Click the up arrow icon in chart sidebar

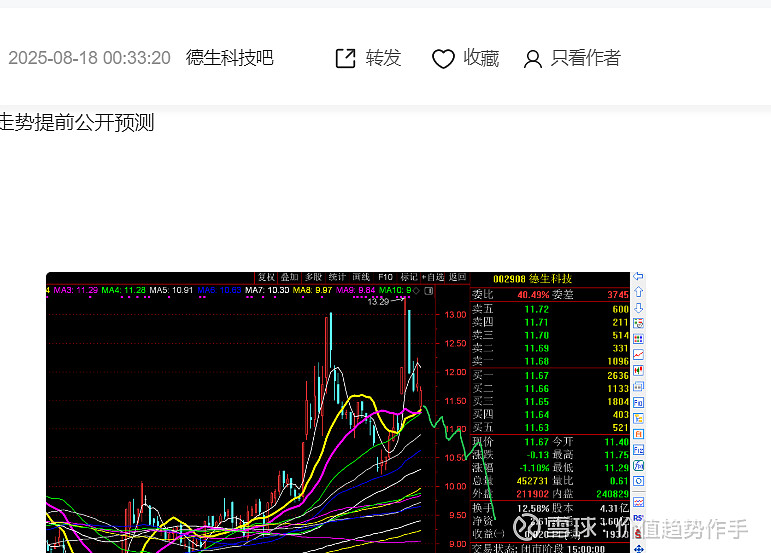tap(638, 292)
